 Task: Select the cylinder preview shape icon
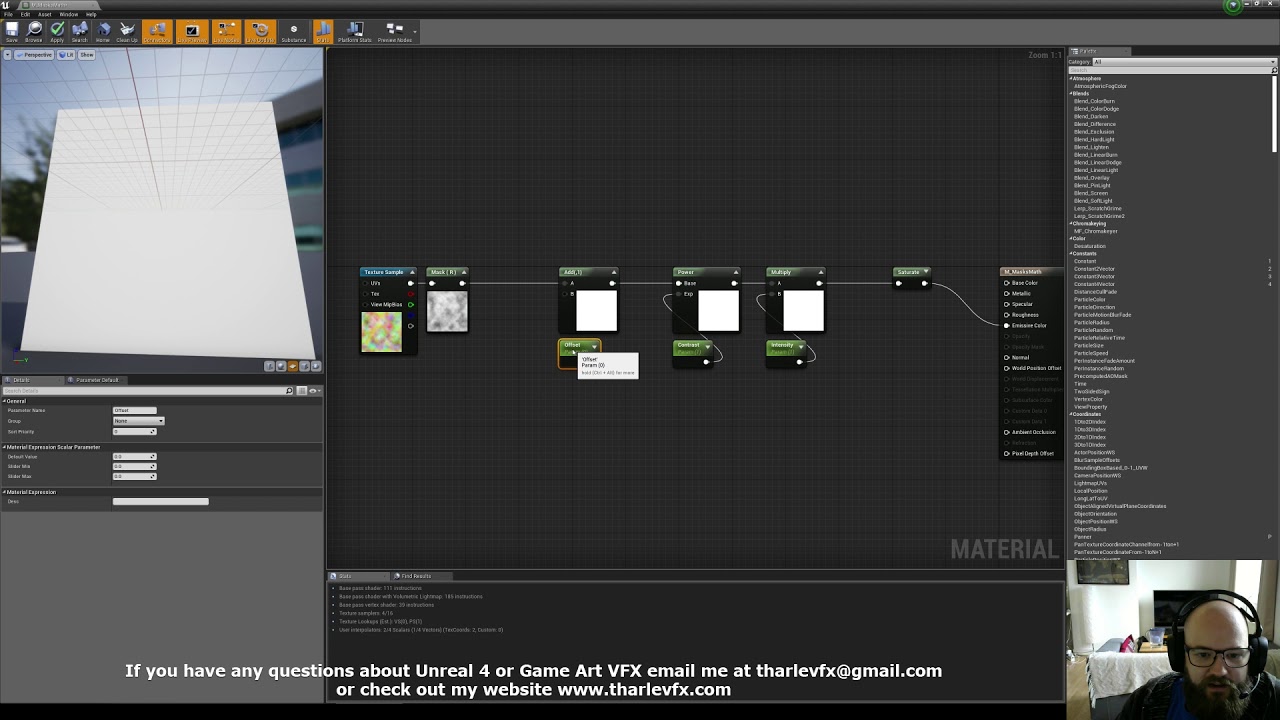(269, 366)
